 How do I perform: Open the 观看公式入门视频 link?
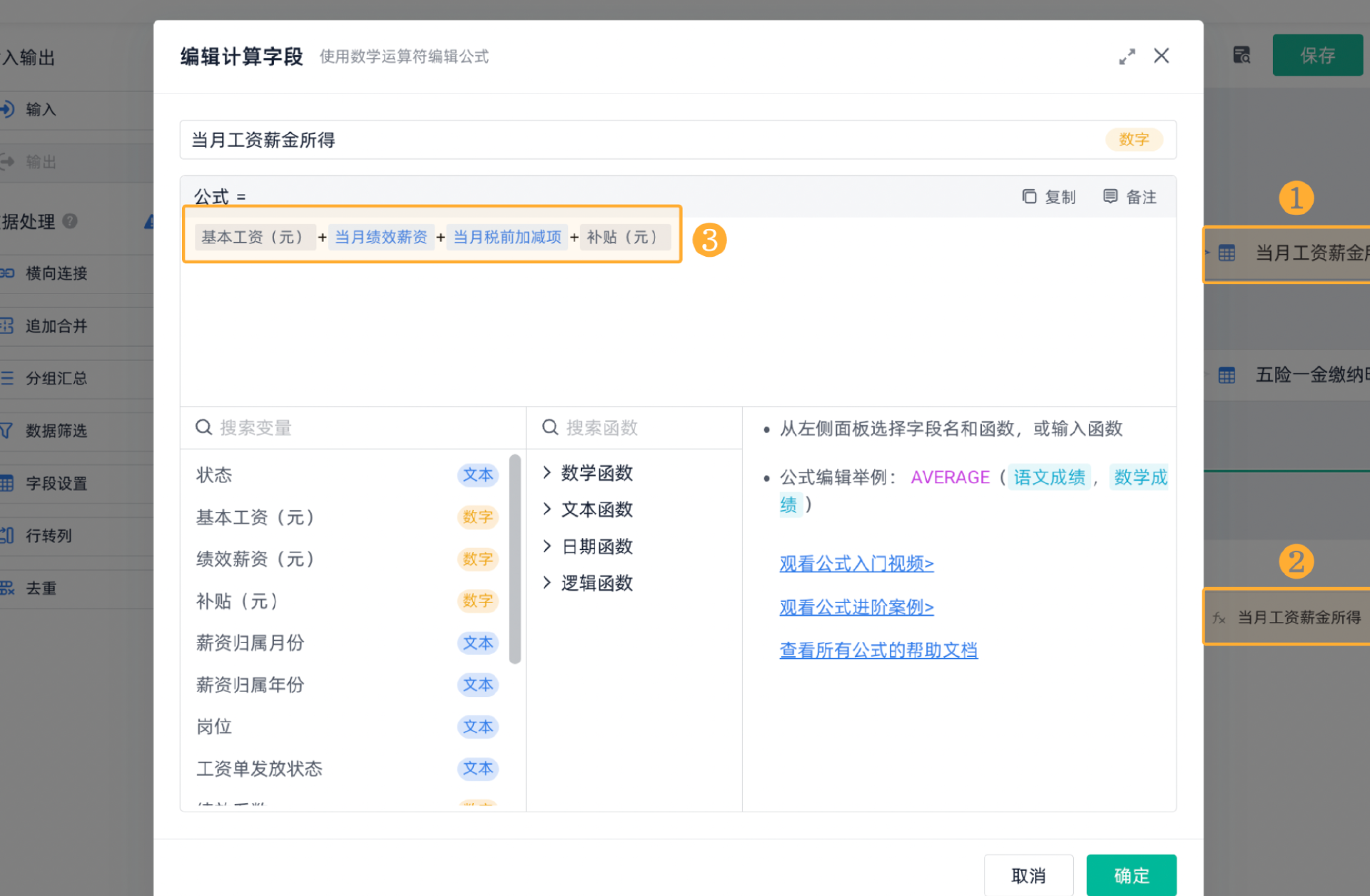tap(856, 564)
